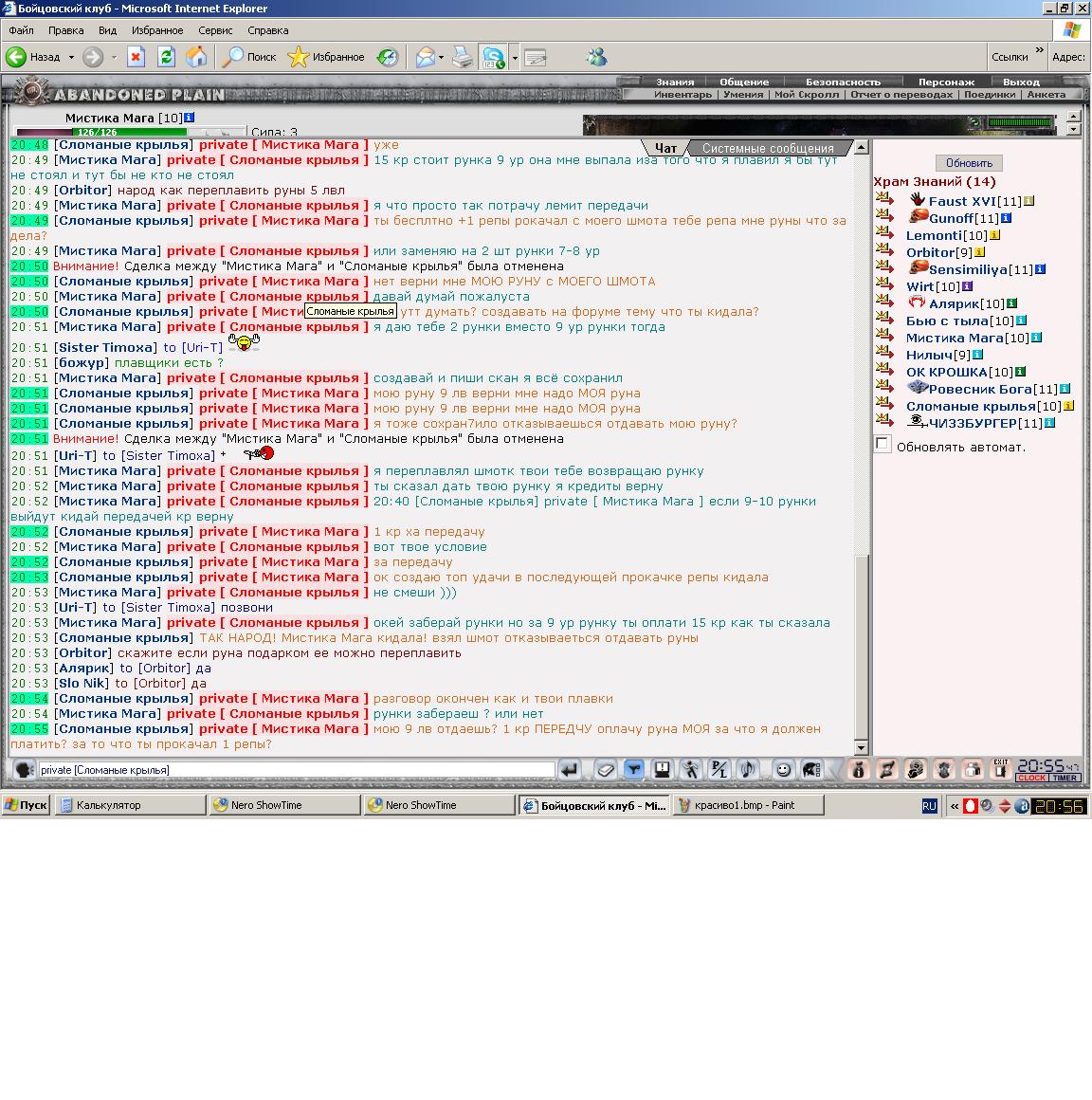Image resolution: width=1092 pixels, height=1100 pixels.
Task: Open Поединки game menu link
Action: coord(990,94)
